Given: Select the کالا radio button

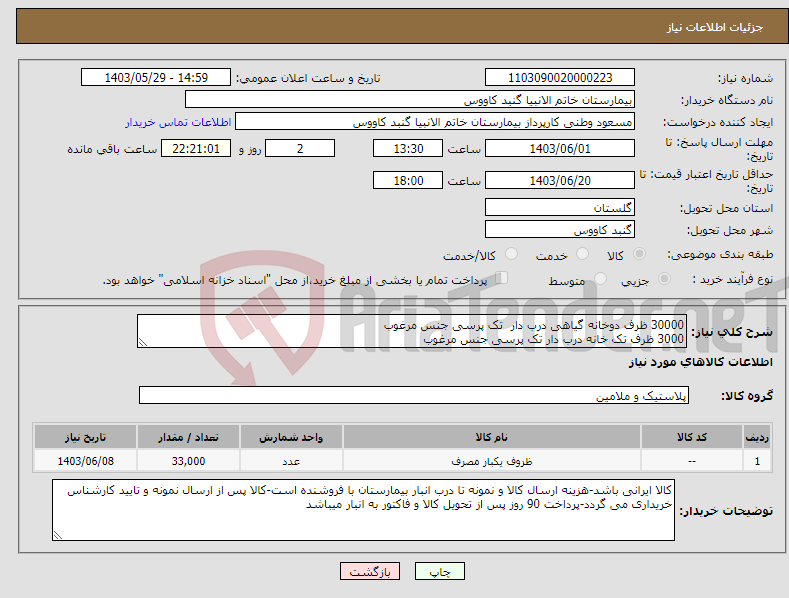Looking at the screenshot, I should [x=640, y=254].
